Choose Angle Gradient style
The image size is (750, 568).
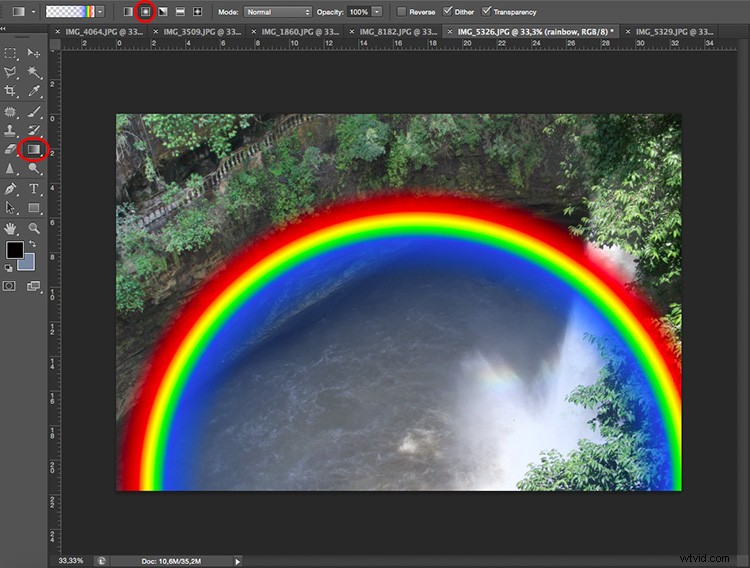tap(163, 11)
